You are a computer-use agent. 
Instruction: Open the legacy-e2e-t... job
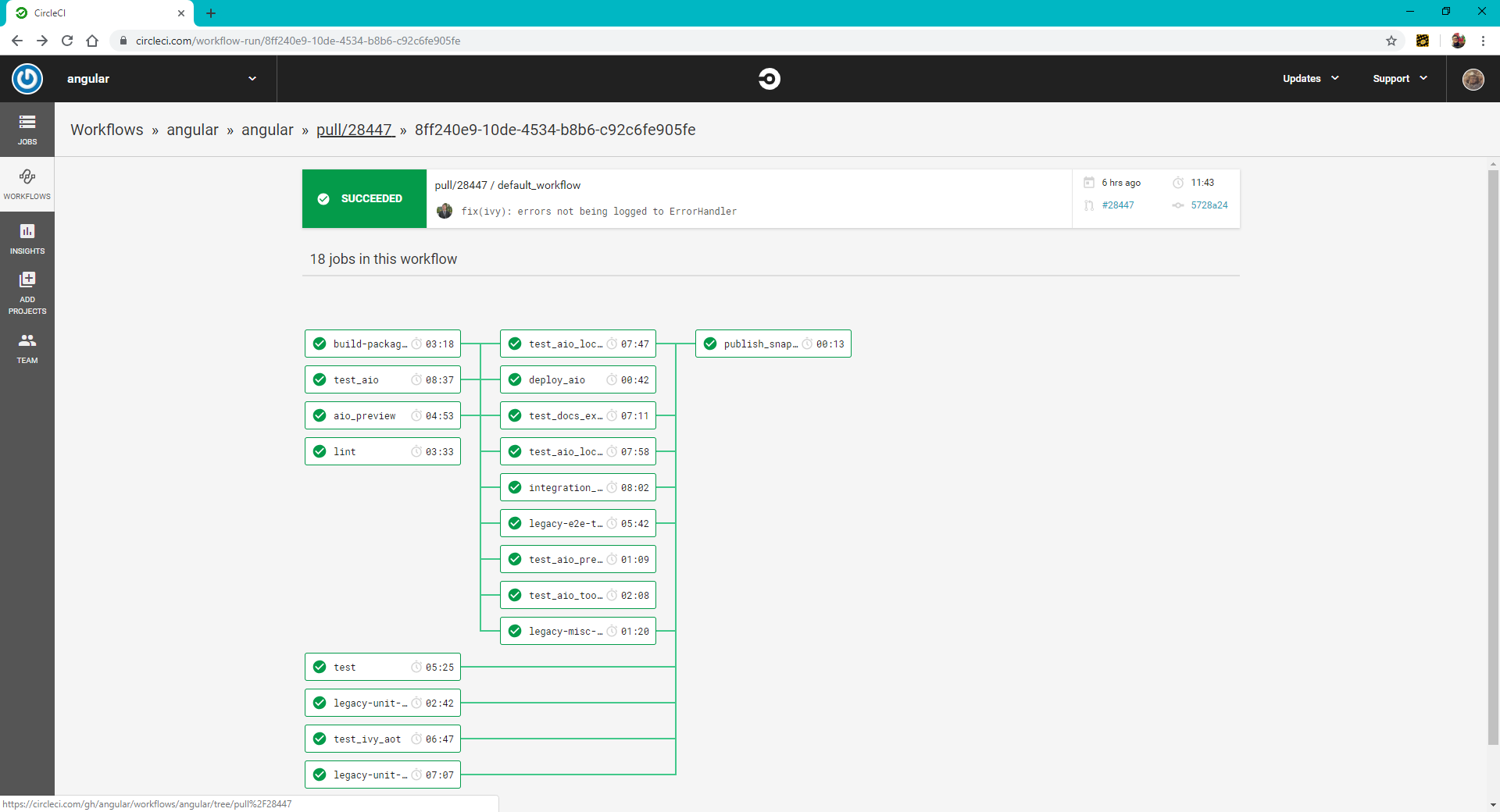click(x=578, y=523)
